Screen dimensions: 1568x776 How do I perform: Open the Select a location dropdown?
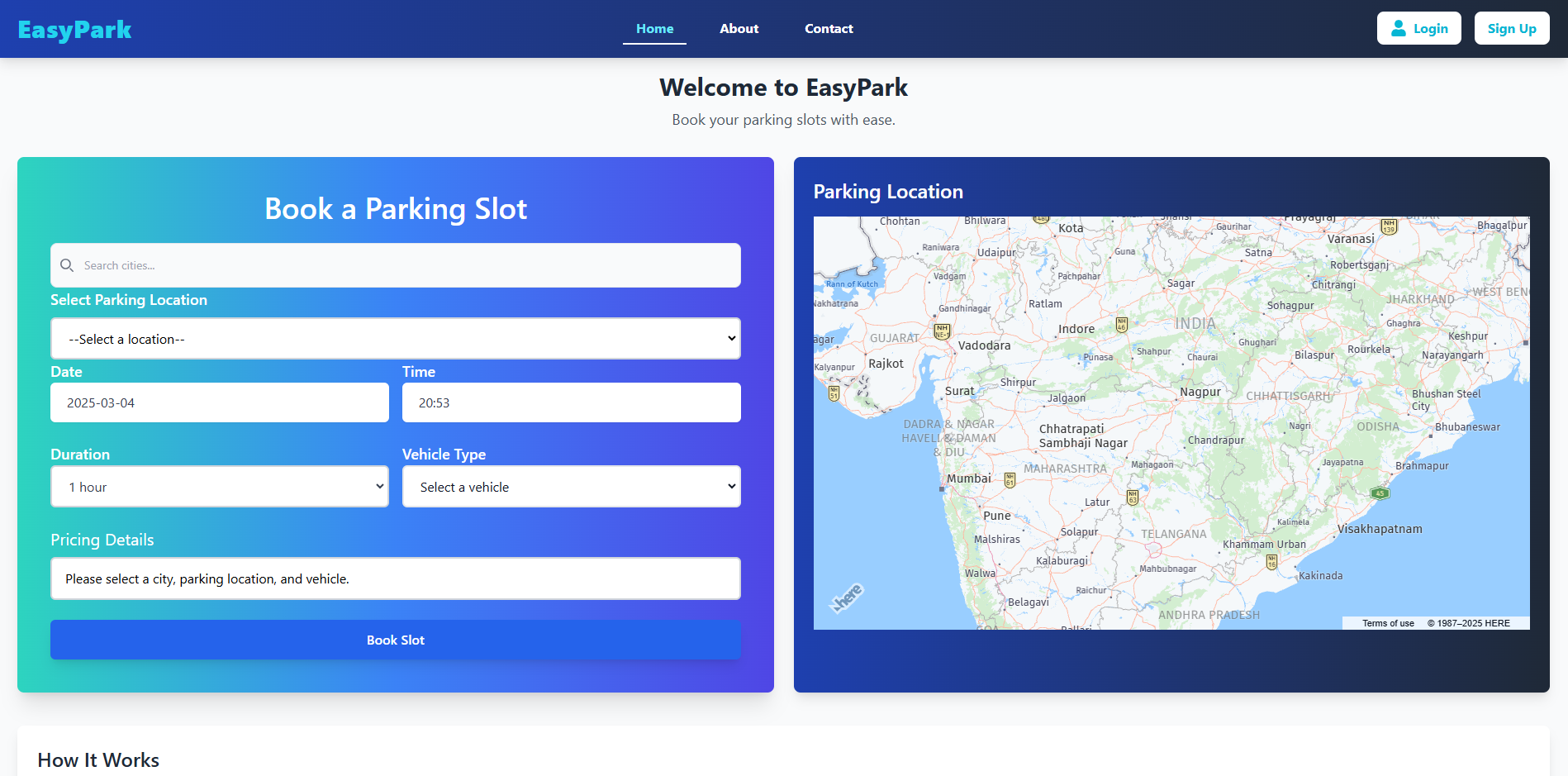click(396, 339)
